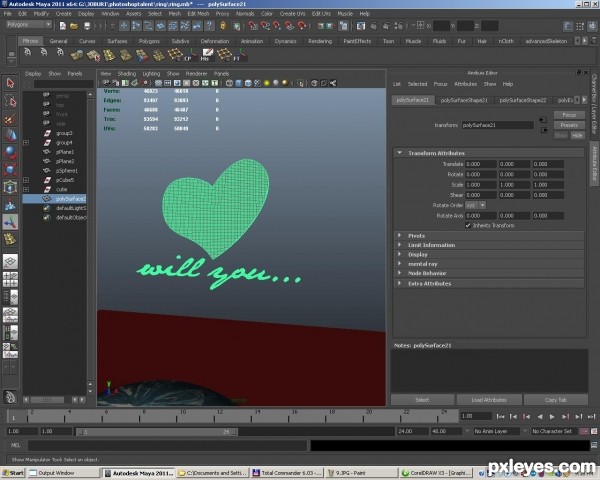Open the Edit Mesh menu

(x=198, y=13)
